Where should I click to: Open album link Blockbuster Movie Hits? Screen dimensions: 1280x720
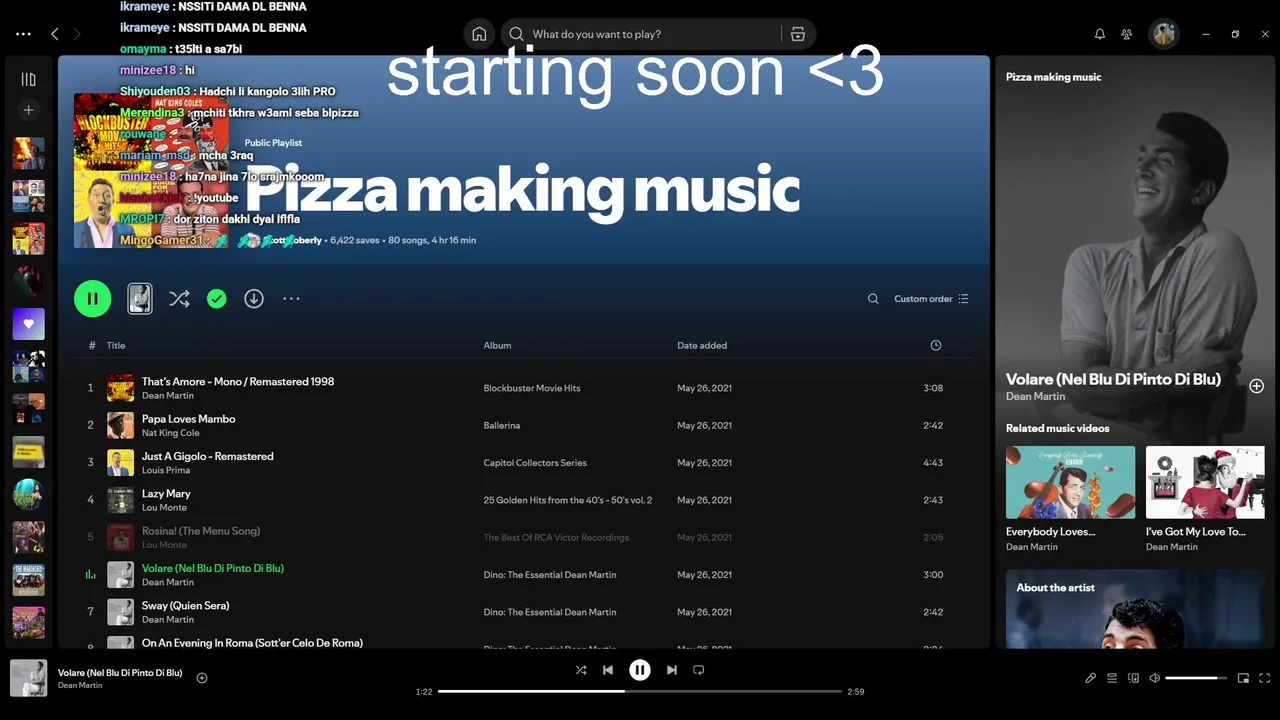(531, 388)
